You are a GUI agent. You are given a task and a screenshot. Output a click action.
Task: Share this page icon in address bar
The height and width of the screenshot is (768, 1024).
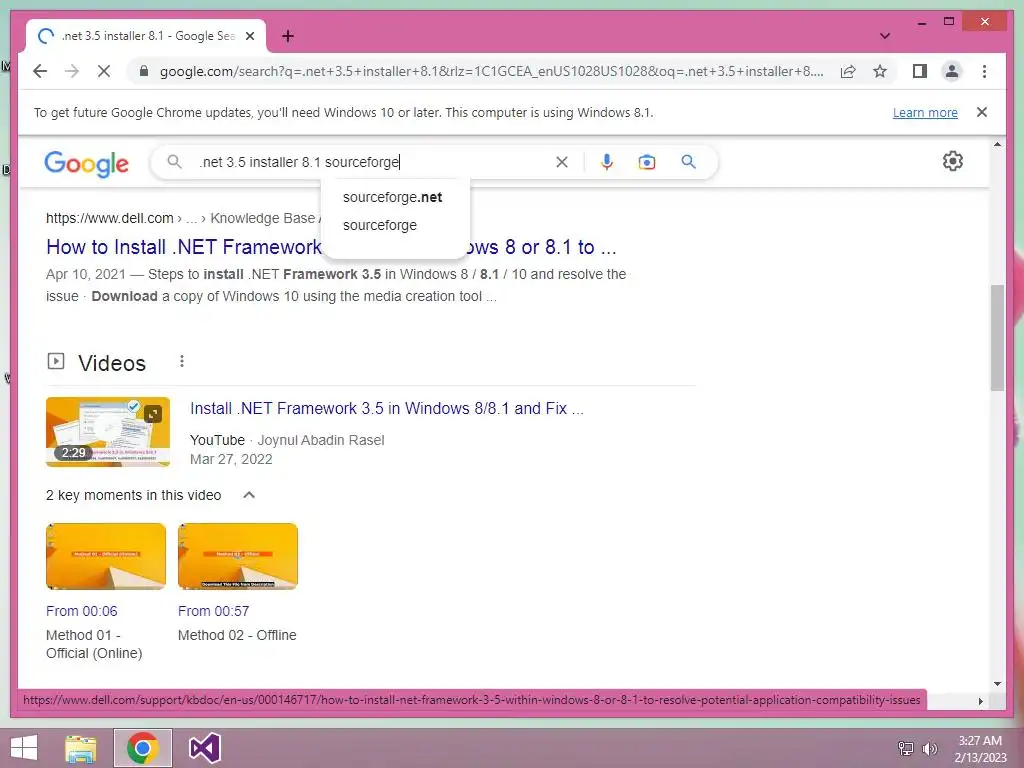(x=848, y=71)
